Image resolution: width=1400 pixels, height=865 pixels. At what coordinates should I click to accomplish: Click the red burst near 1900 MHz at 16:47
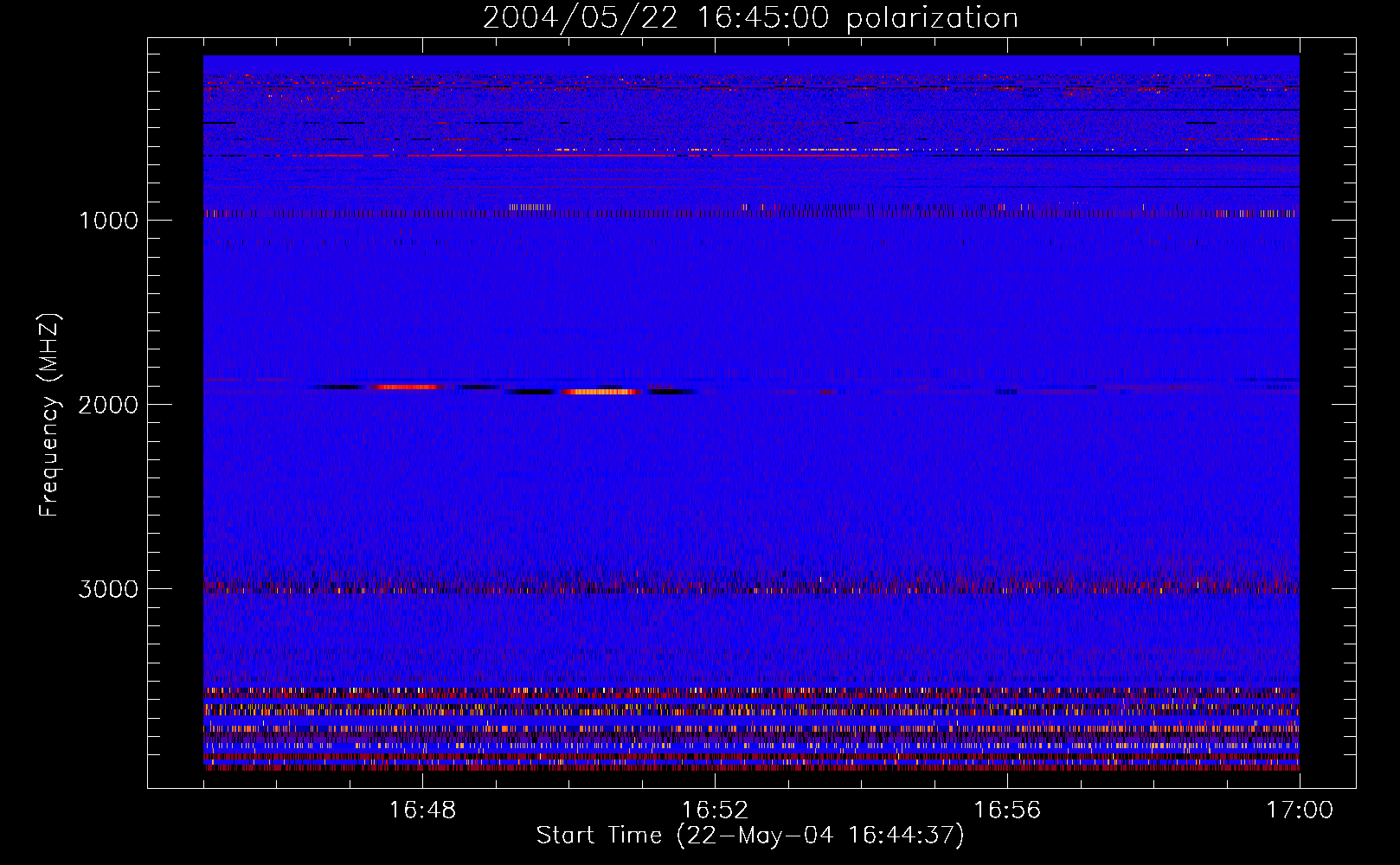407,387
